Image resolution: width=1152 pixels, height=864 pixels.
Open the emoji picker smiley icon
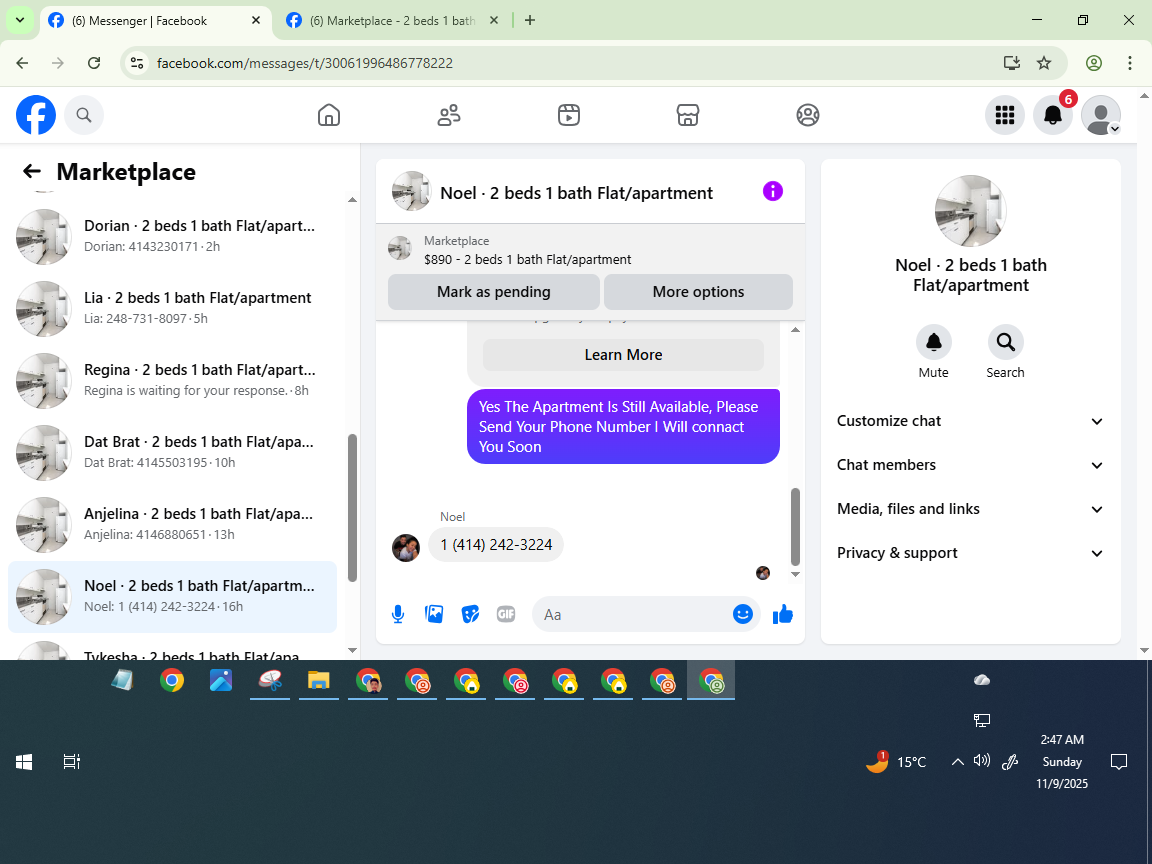point(743,614)
